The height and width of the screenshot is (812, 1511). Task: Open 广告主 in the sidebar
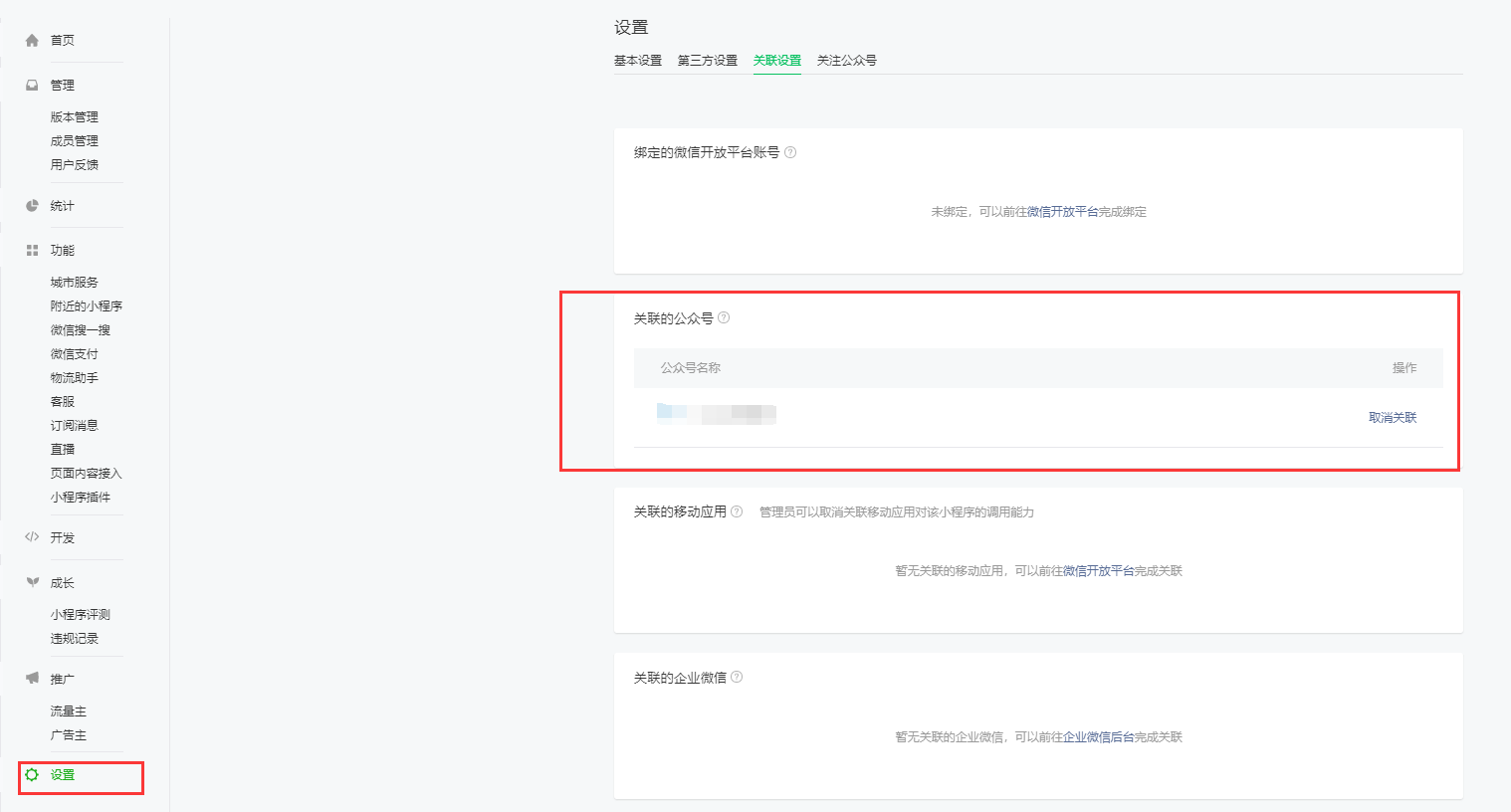pos(69,734)
